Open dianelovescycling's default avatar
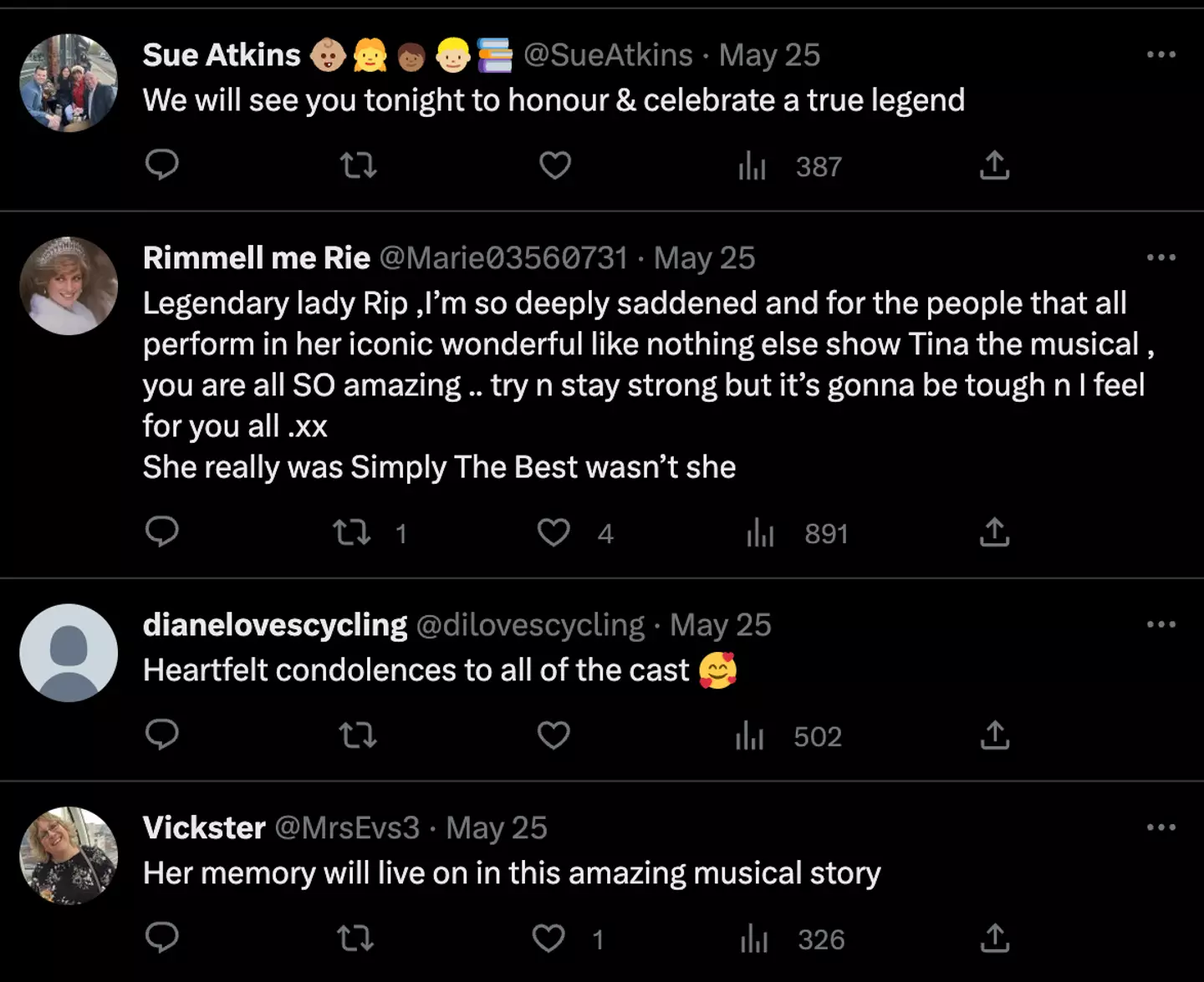 (x=69, y=653)
